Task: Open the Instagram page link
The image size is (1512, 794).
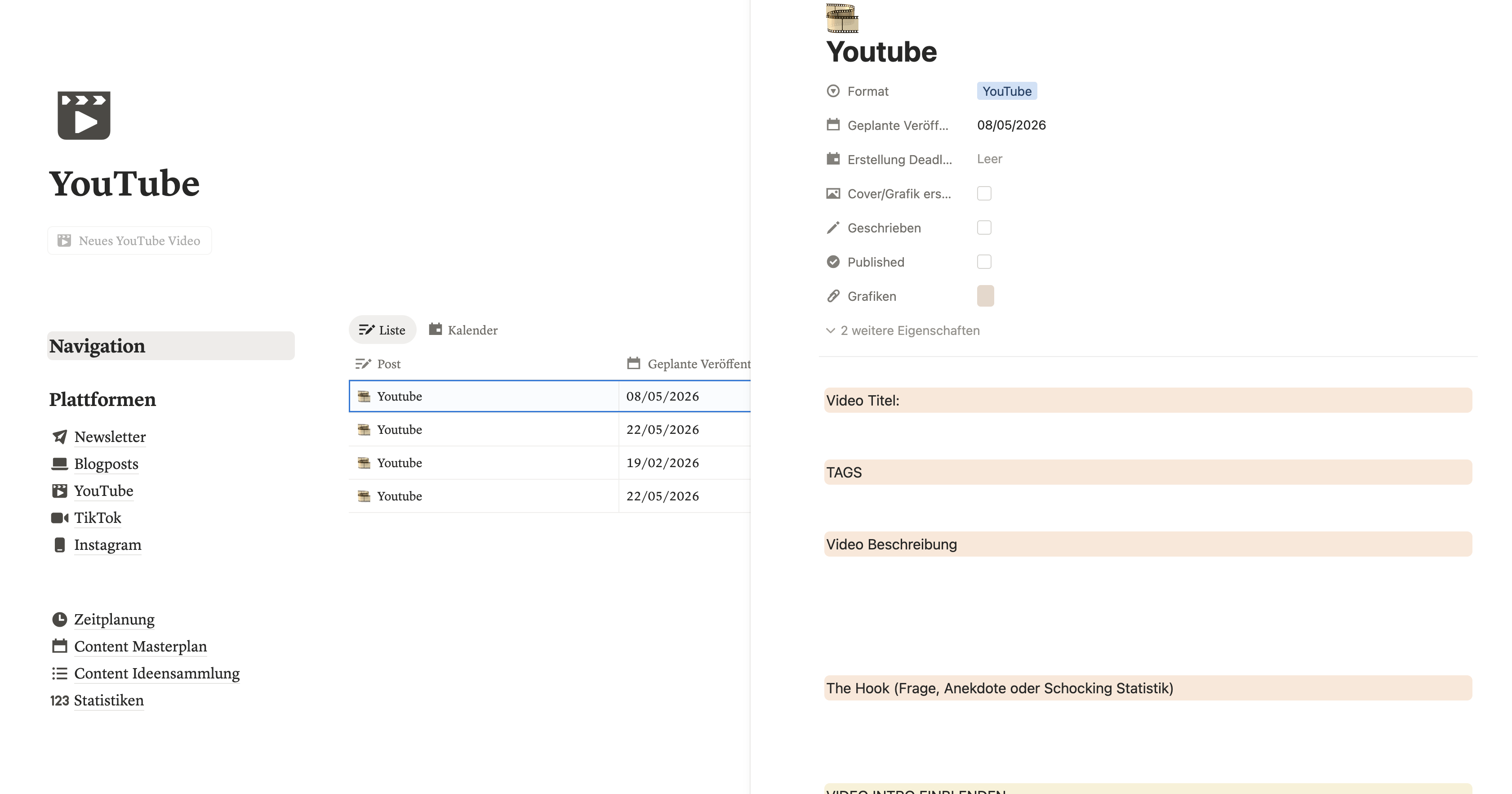Action: (x=107, y=545)
